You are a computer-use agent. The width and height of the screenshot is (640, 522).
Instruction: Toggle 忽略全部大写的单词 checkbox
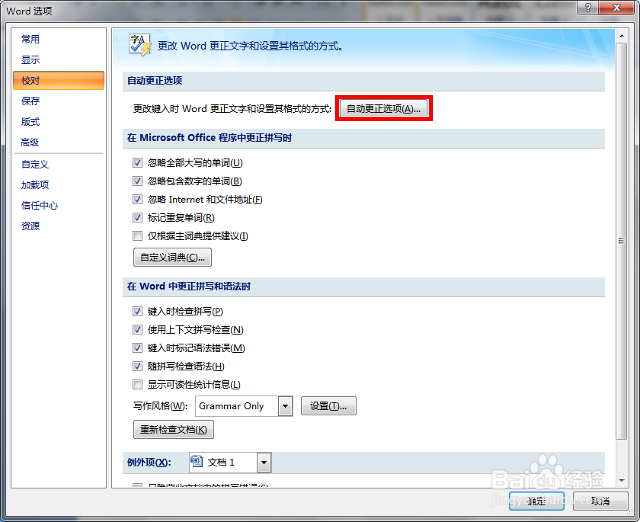pos(137,163)
